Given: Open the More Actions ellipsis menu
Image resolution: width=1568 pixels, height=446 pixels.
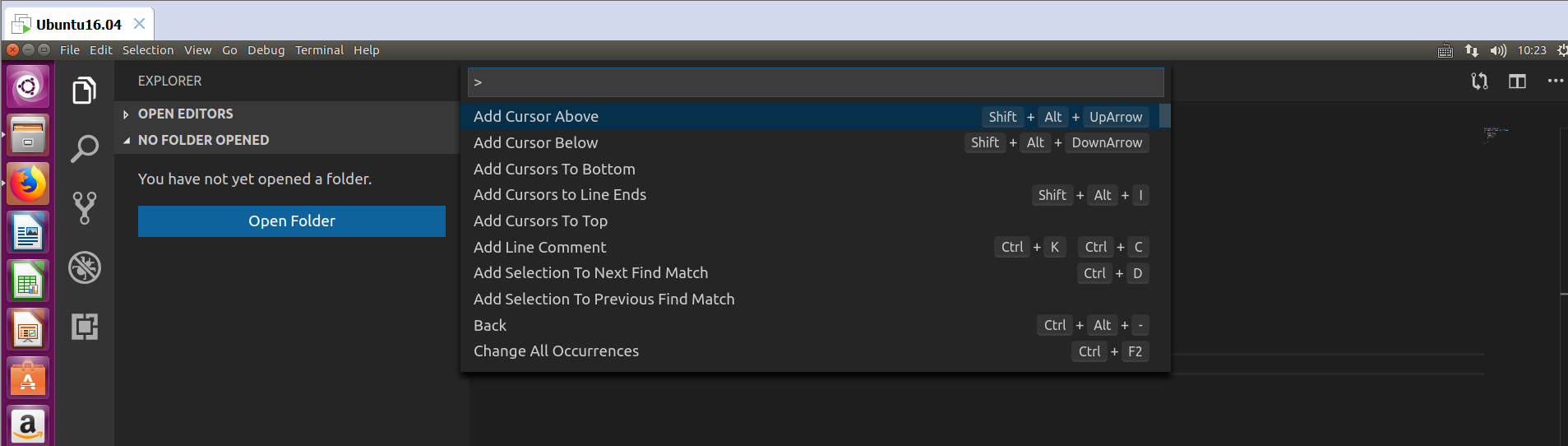Looking at the screenshot, I should click(1556, 81).
